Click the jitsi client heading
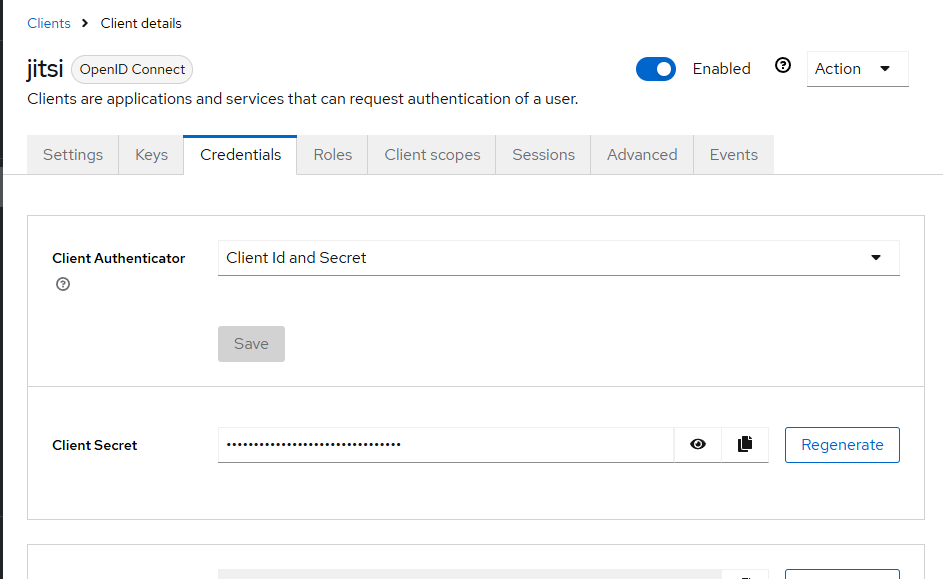The width and height of the screenshot is (943, 579). 45,69
